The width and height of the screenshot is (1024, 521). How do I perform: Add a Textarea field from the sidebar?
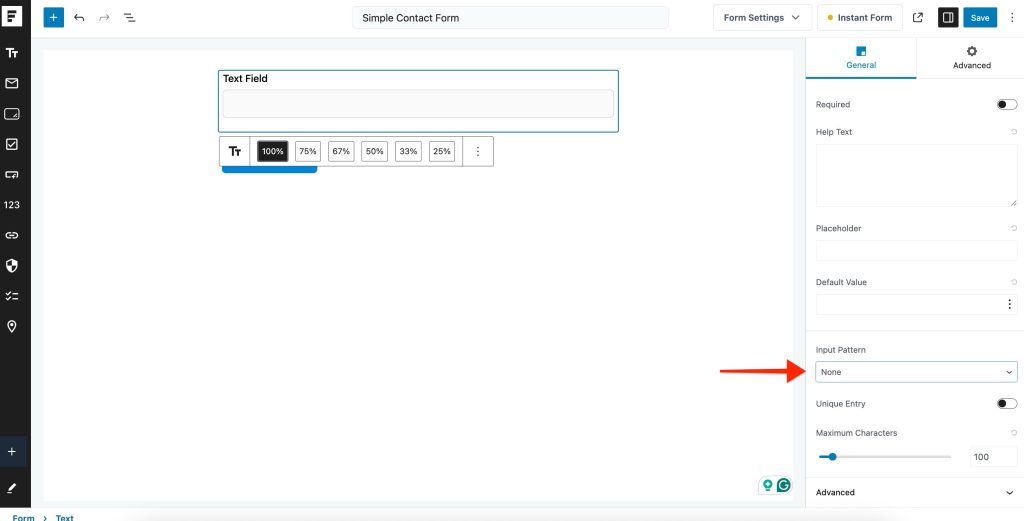point(12,114)
